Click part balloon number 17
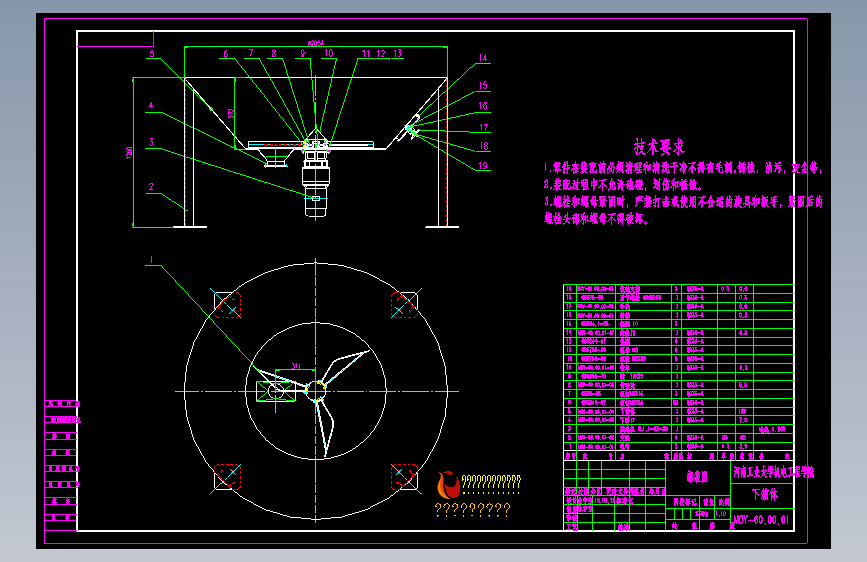This screenshot has width=867, height=562. click(484, 127)
